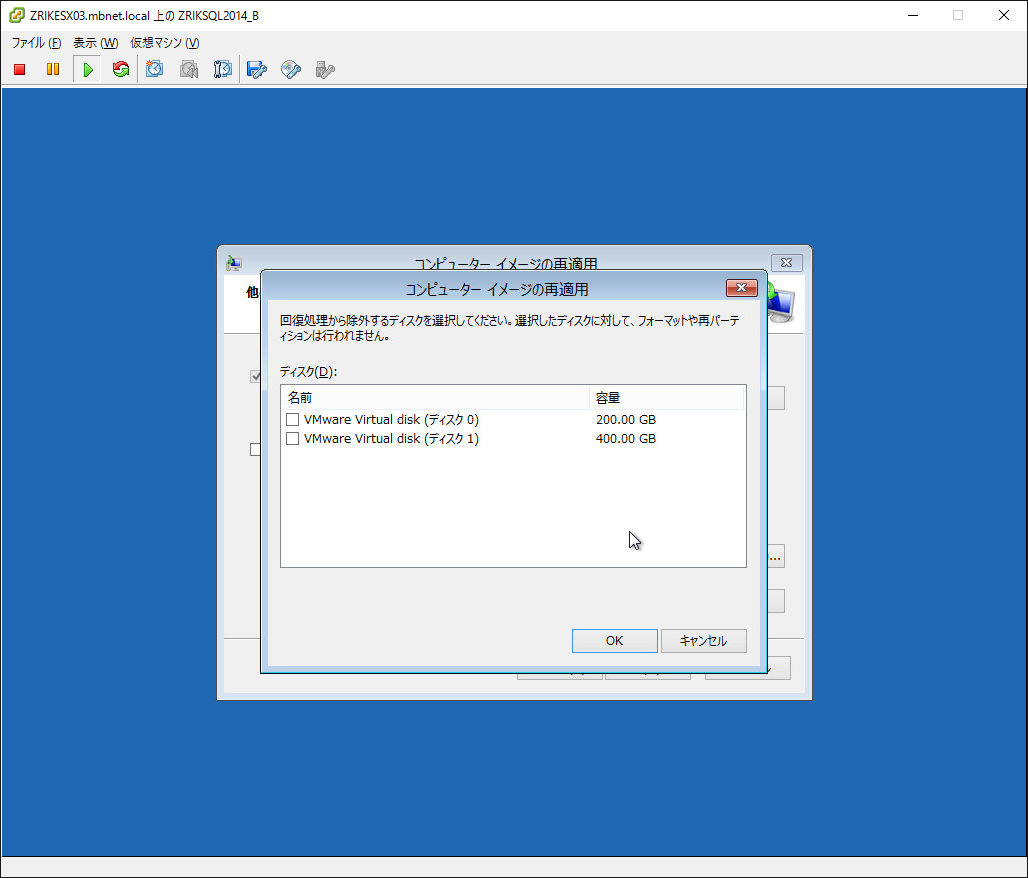Click OK in the disk exclusion dialog
Viewport: 1028px width, 878px height.
614,641
